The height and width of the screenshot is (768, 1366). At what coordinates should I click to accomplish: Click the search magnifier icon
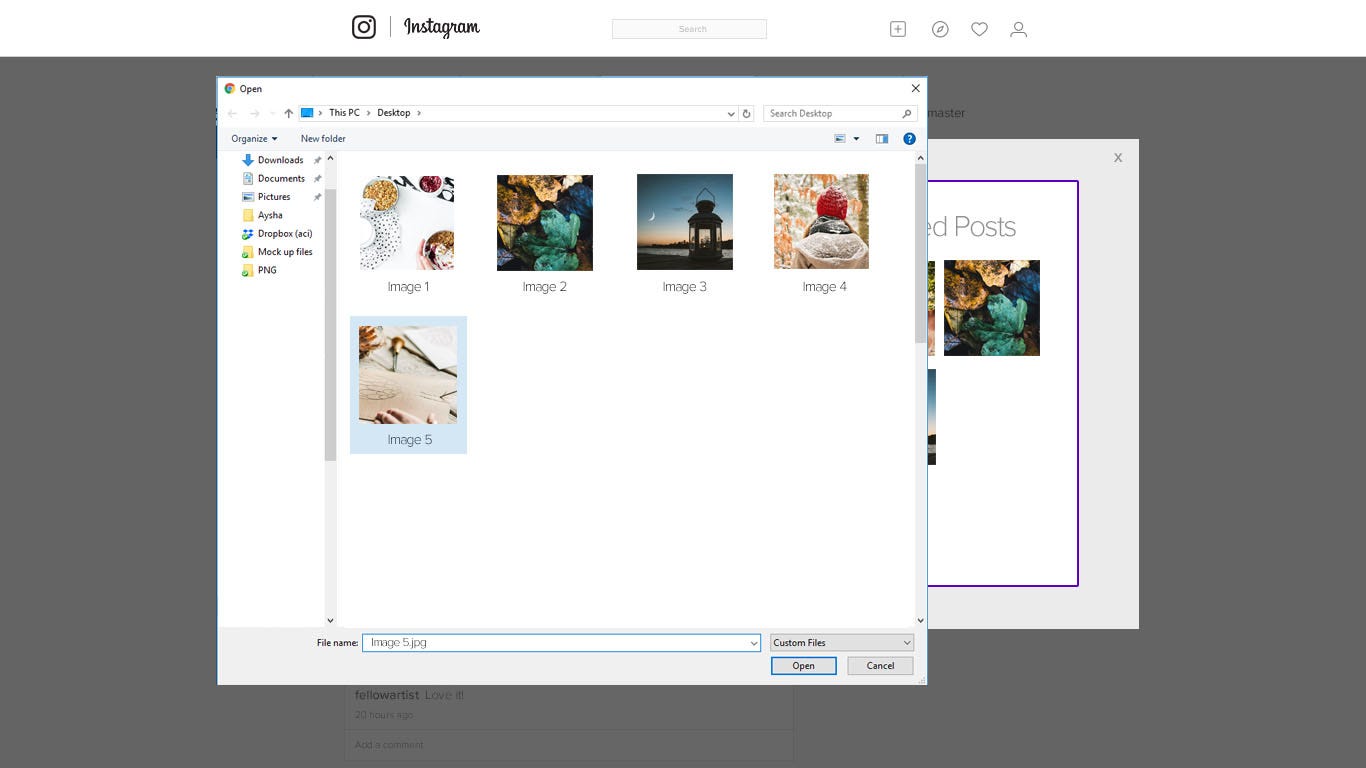(907, 113)
